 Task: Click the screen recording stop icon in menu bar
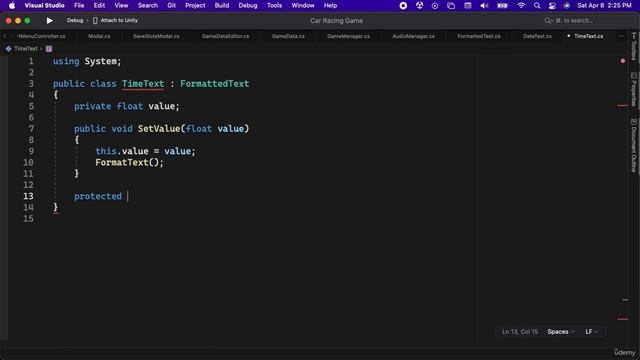coord(403,5)
